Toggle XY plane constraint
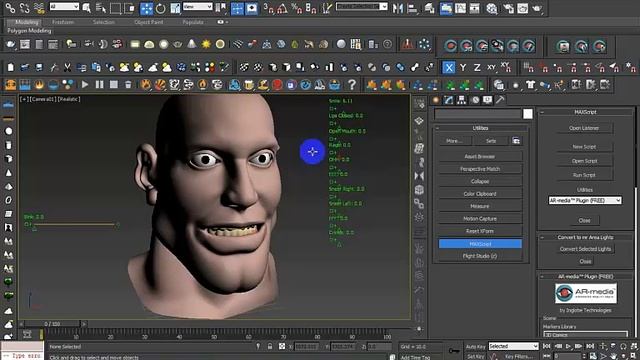 491,67
